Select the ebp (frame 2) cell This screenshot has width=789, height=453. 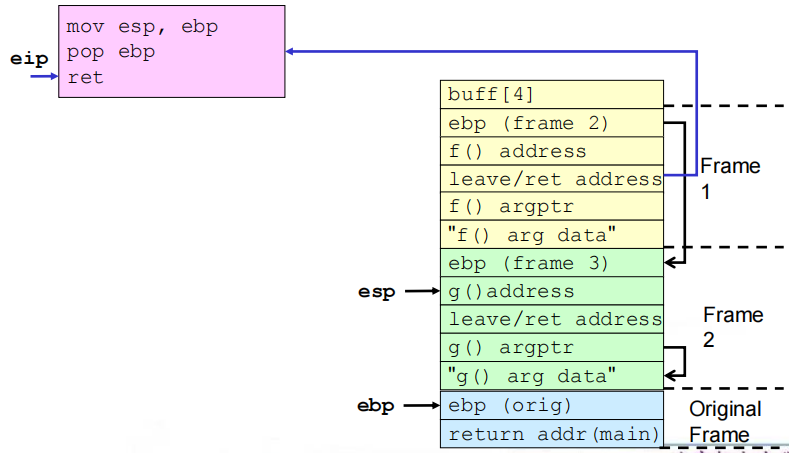coord(551,123)
